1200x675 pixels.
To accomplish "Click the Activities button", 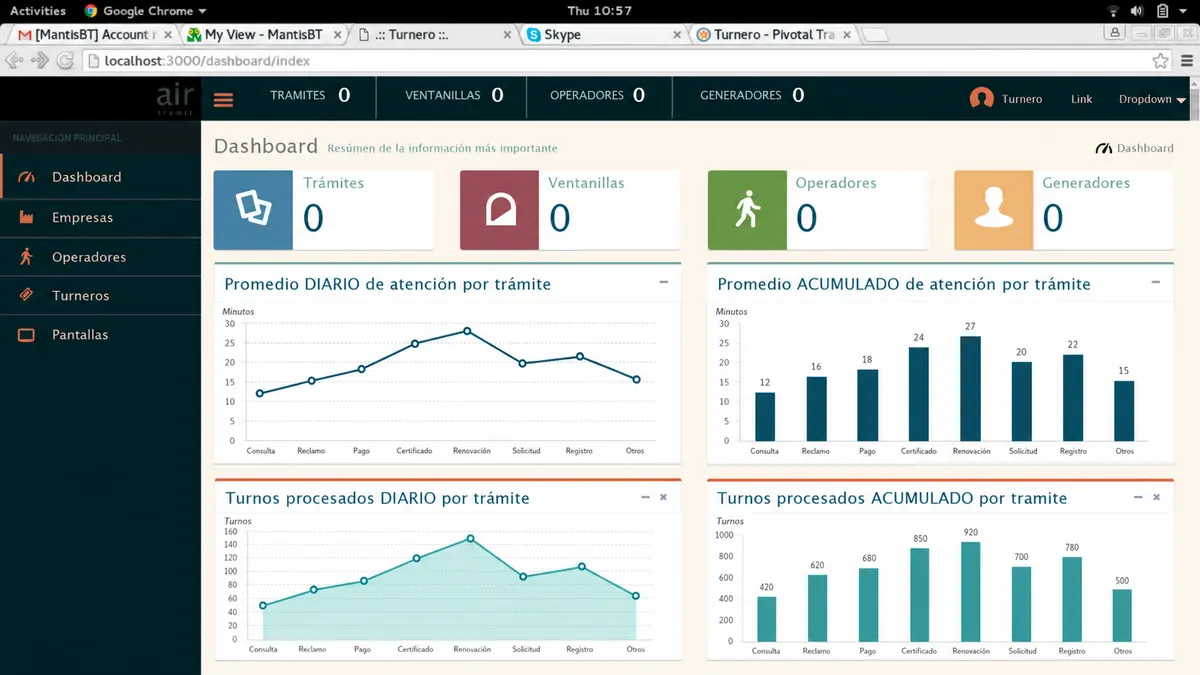I will [x=38, y=11].
